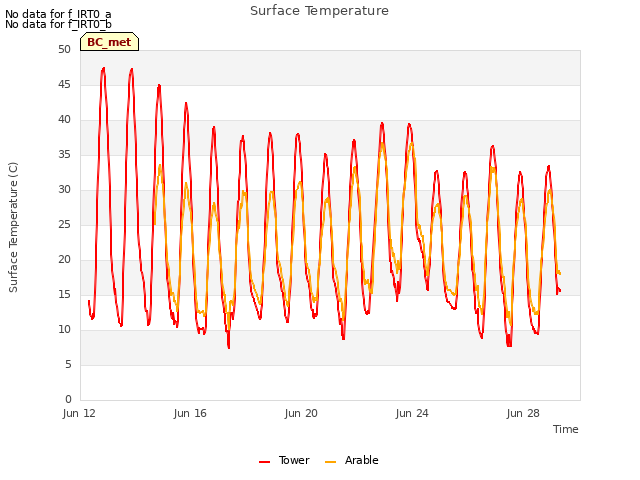Image resolution: width=640 pixels, height=480 pixels.
Task: Click the Jun 20 x-axis tick label
Action: pos(301,413)
